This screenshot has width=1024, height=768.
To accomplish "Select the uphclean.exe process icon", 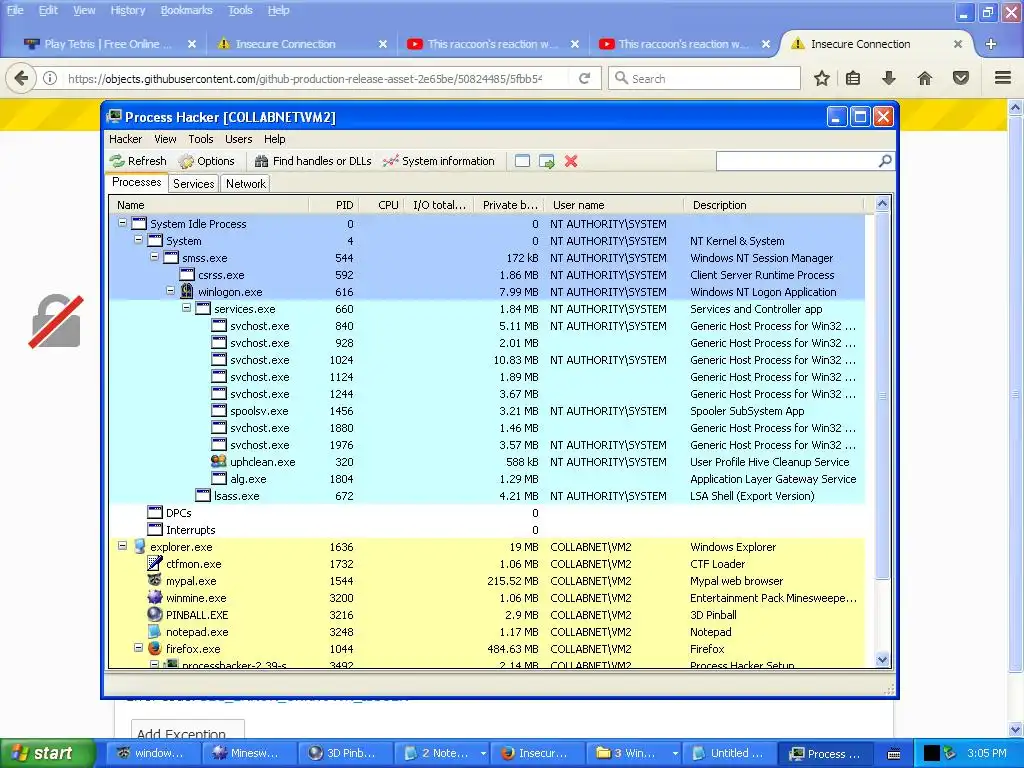I will (219, 461).
